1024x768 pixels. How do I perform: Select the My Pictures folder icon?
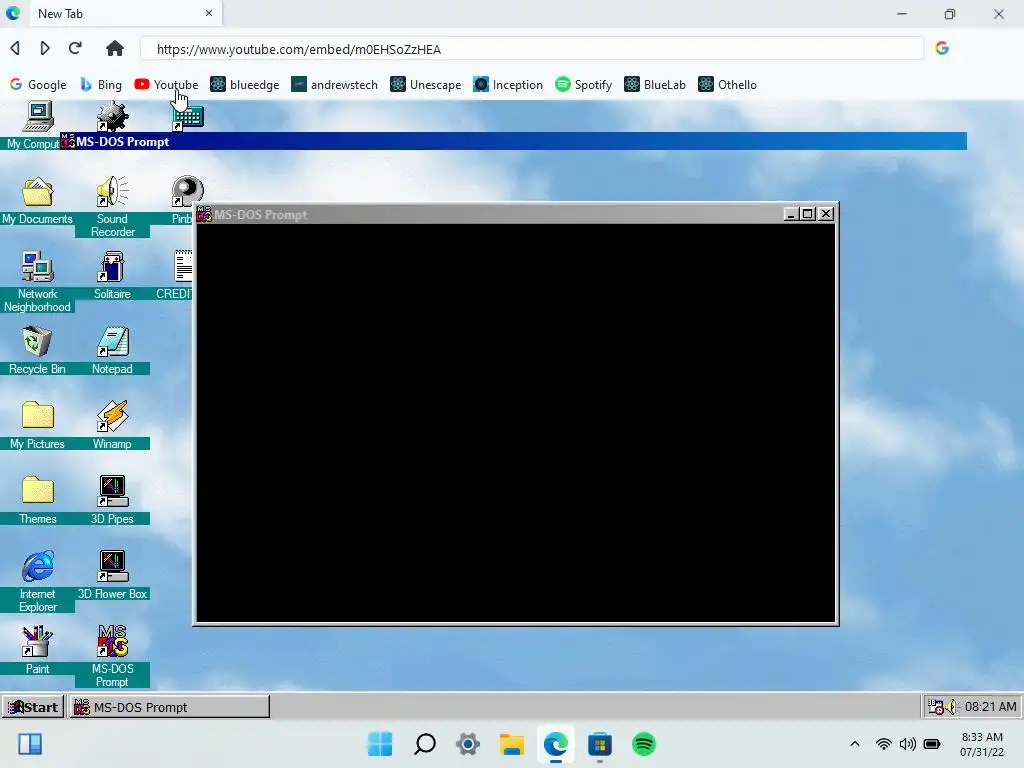pos(37,426)
